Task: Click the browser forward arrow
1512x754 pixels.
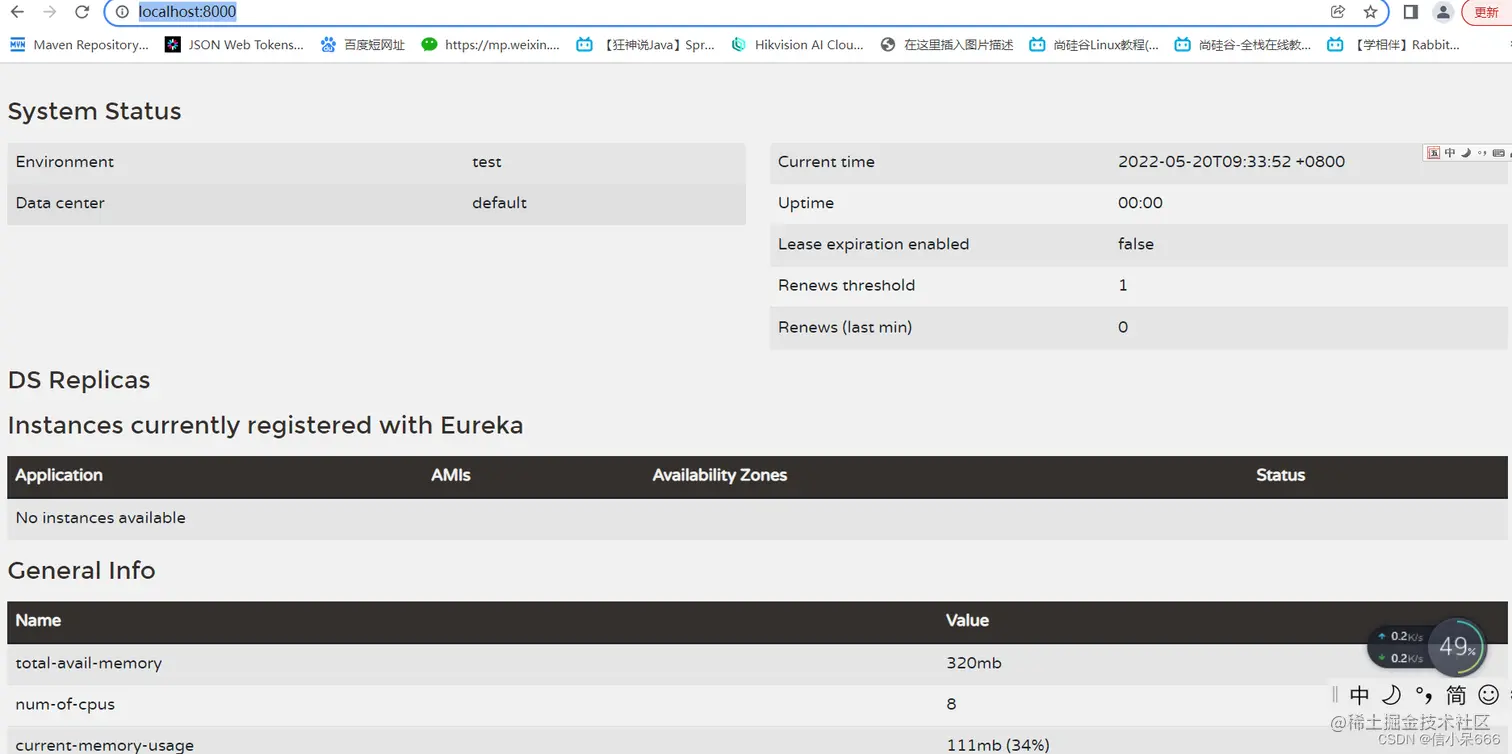Action: 50,12
